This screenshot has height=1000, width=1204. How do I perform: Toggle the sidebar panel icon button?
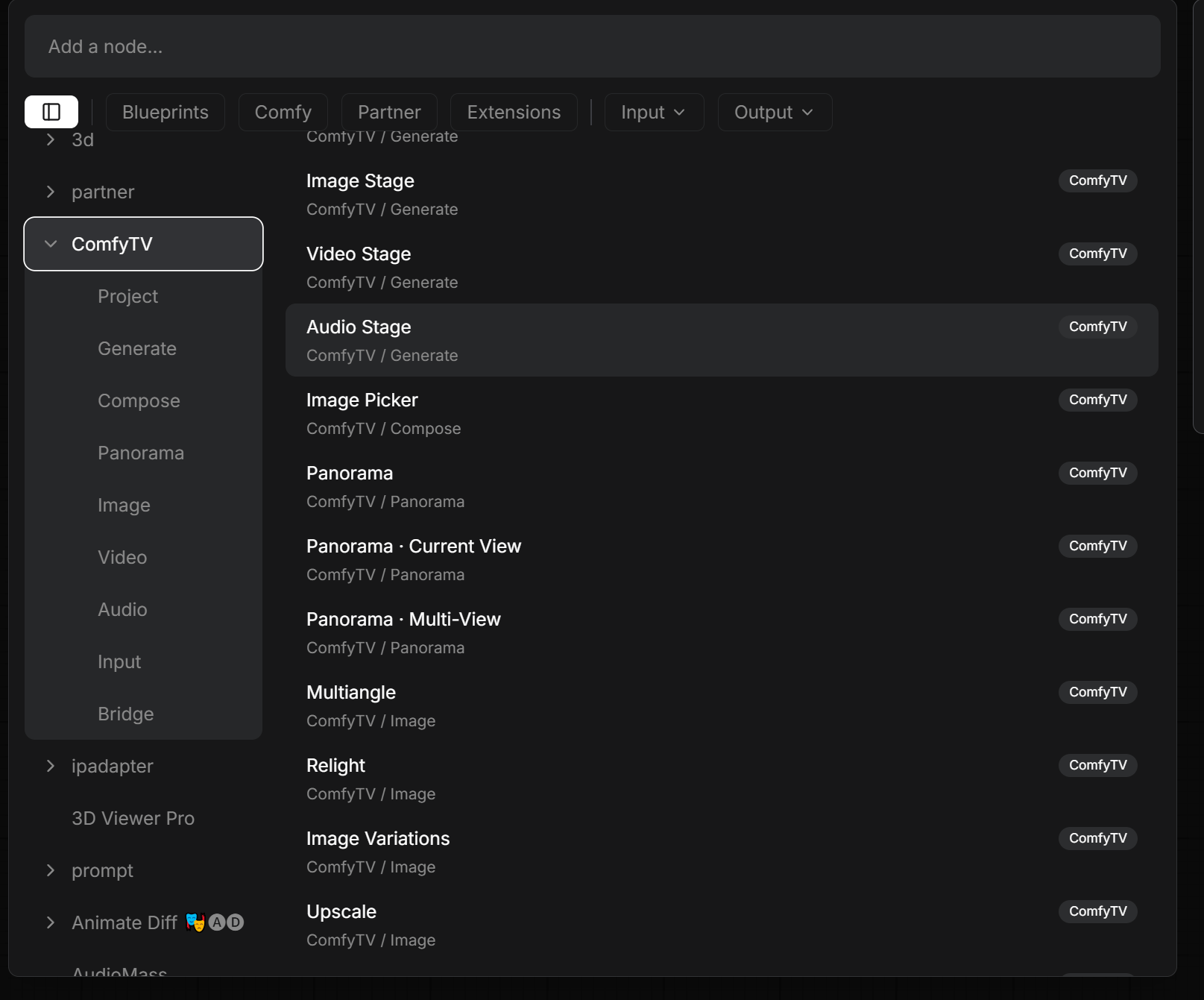pos(51,112)
